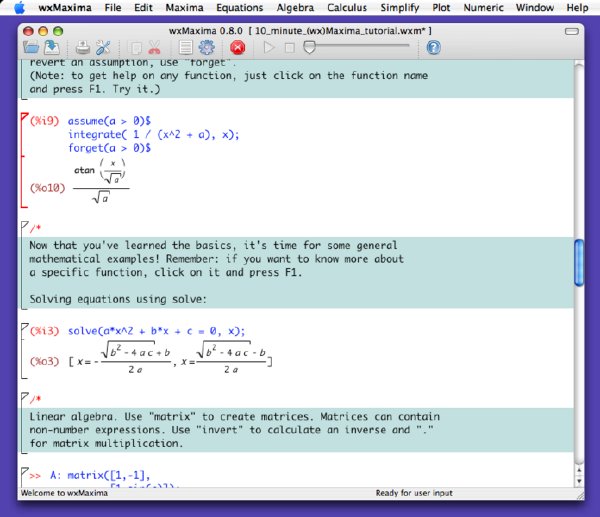Click the scrollbar down arrow

(579, 481)
